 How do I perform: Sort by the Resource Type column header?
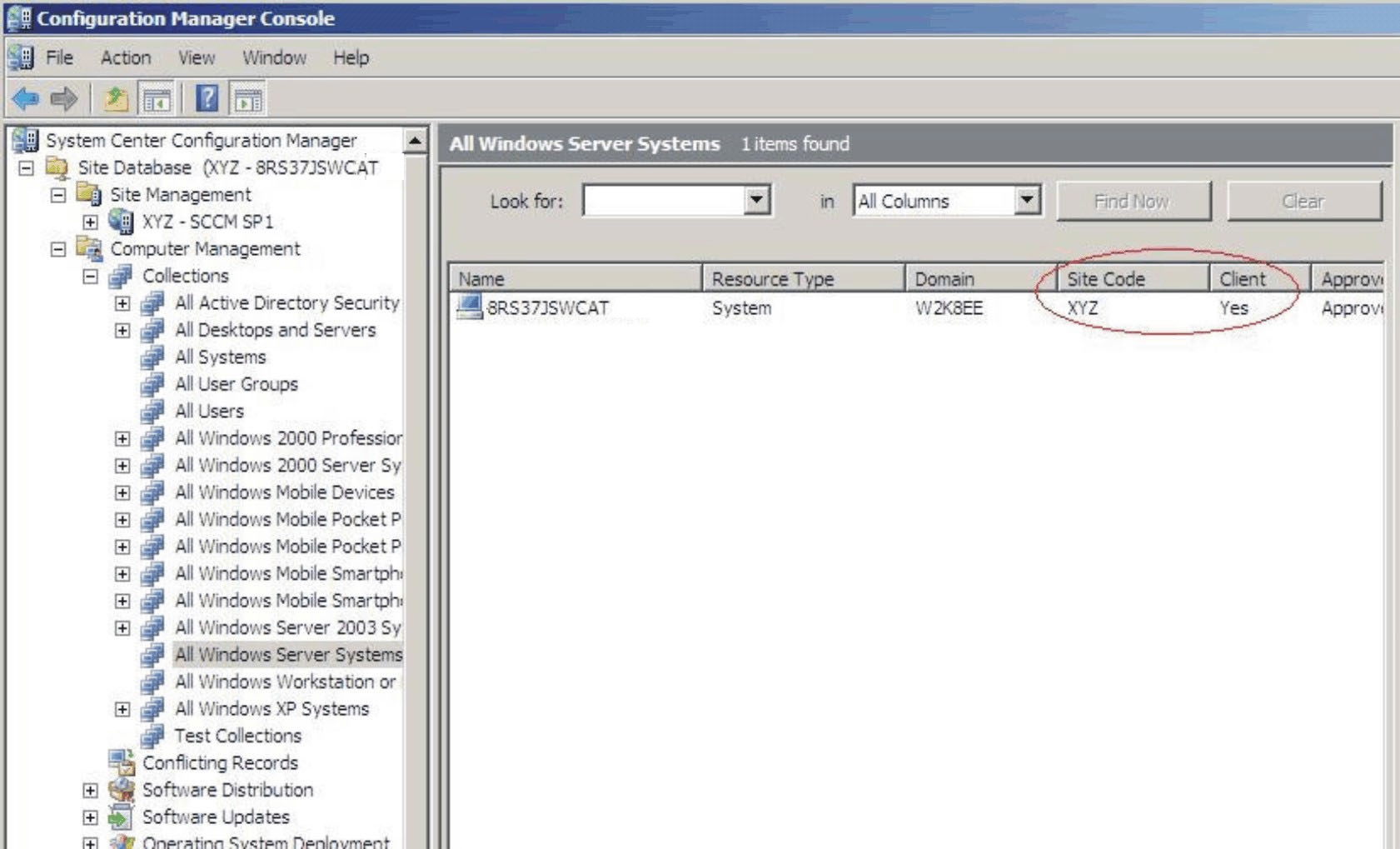pos(804,278)
